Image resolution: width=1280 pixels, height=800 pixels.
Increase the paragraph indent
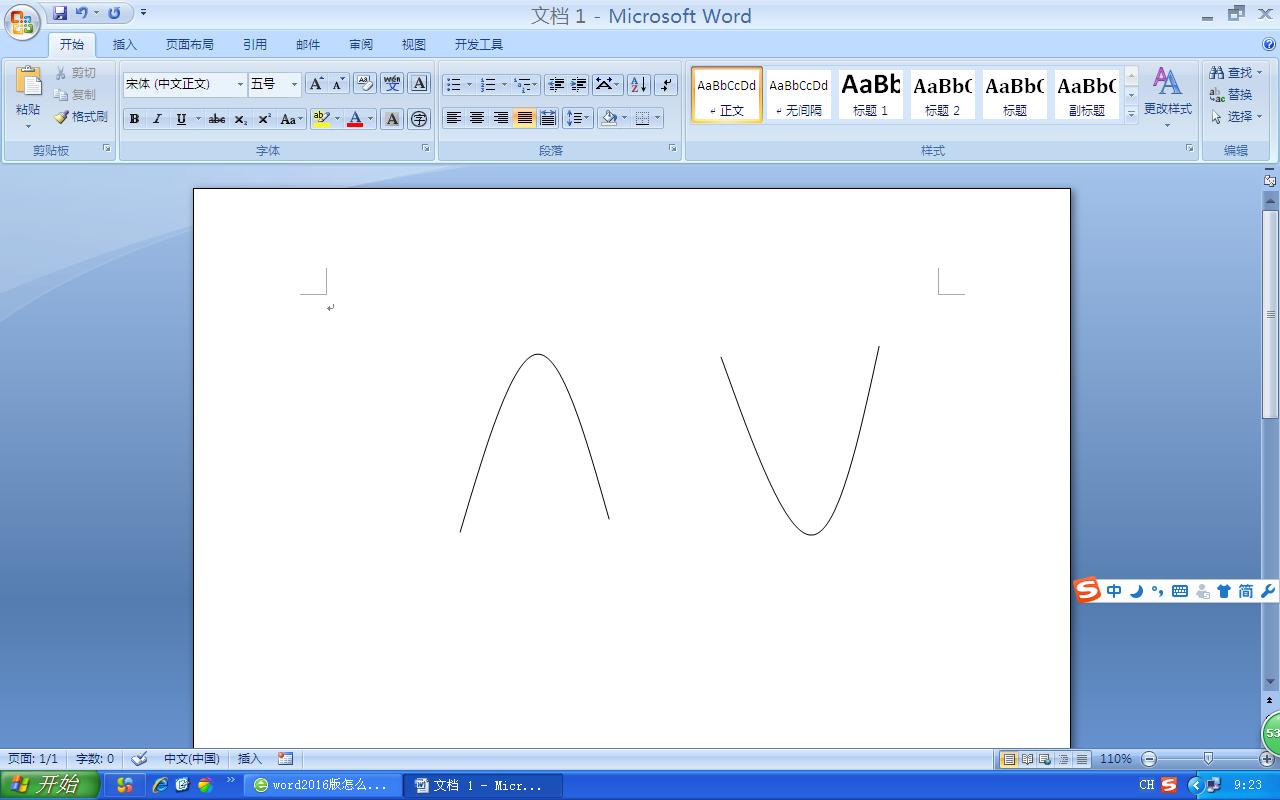578,84
